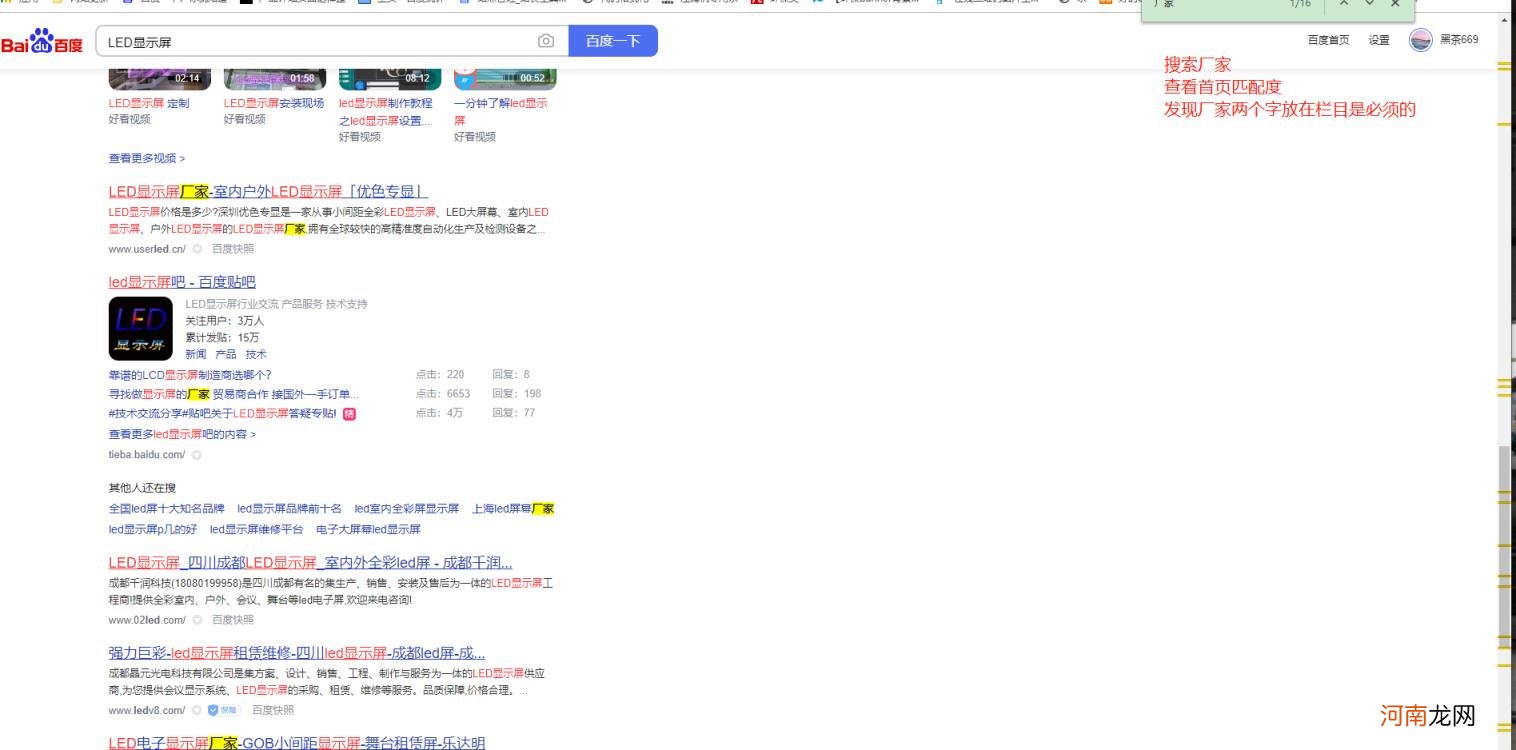The image size is (1516, 750).
Task: Open 百度快照 for userled.cn result
Action: [x=233, y=249]
